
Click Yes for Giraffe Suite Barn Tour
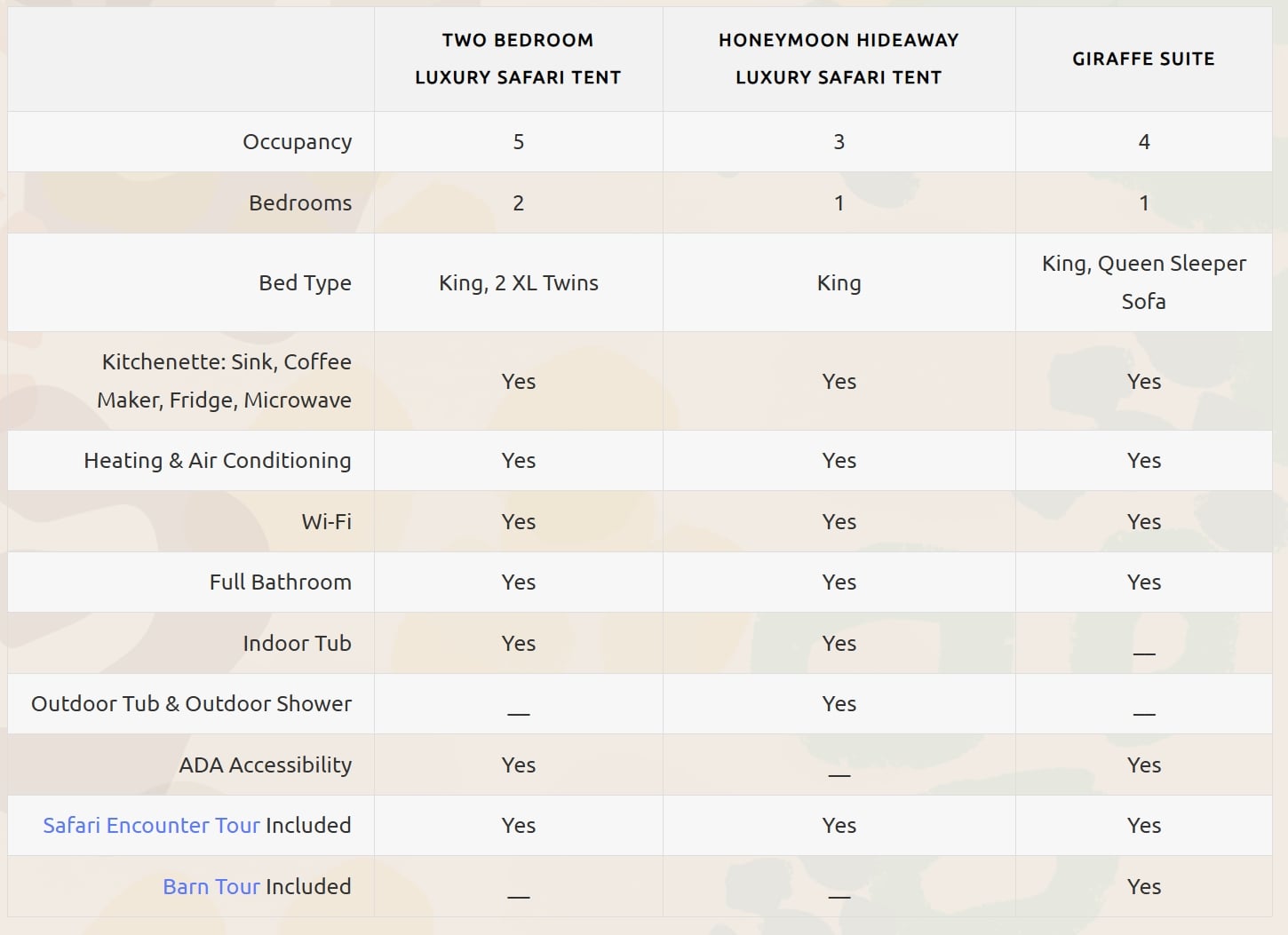(1143, 886)
